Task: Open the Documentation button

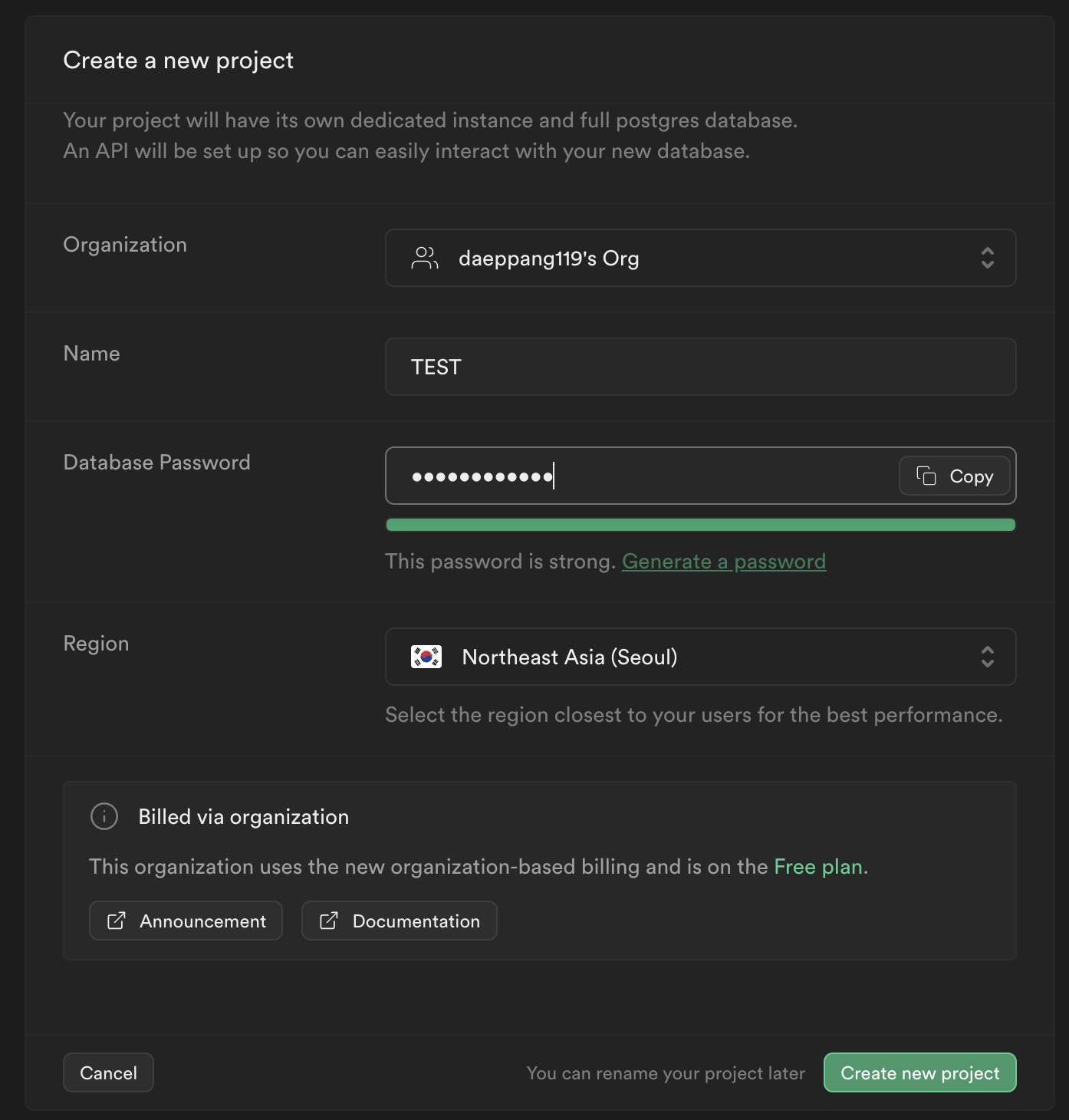Action: click(x=399, y=921)
